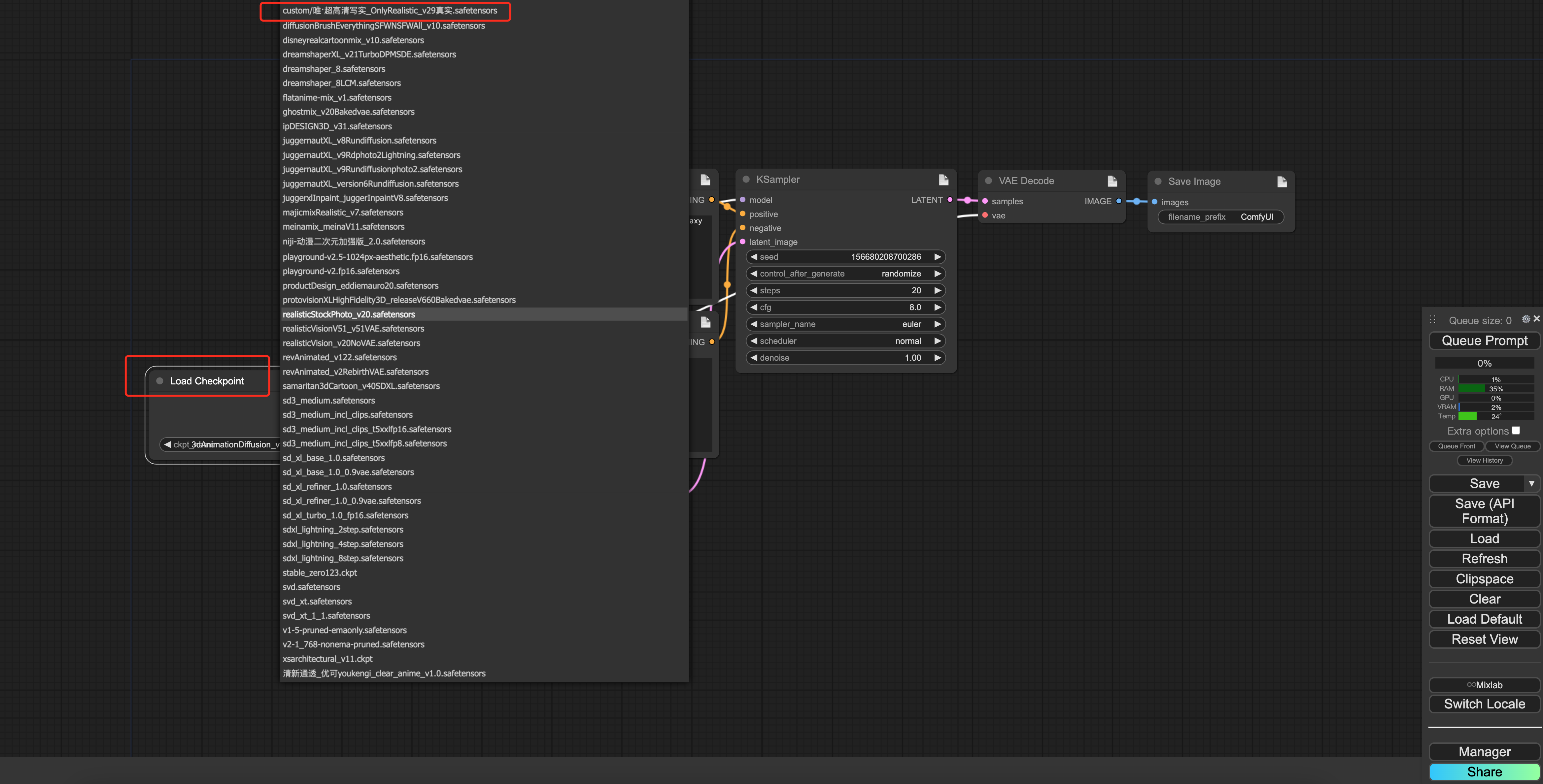Click Switch Locale button
Image resolution: width=1543 pixels, height=784 pixels.
click(1484, 704)
